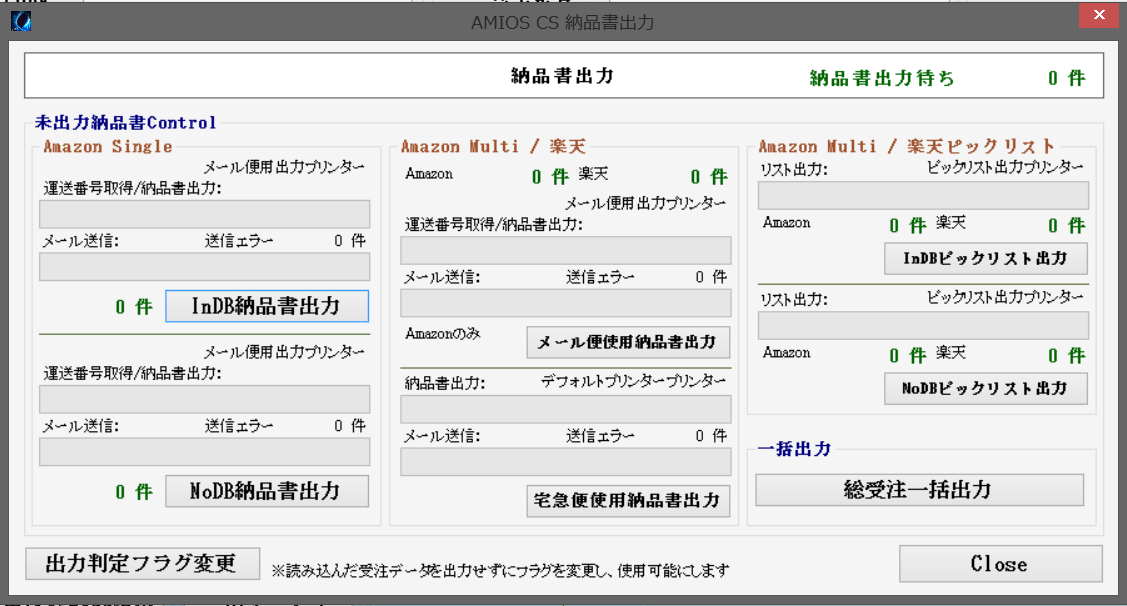Click the Close button at bottom right
This screenshot has height=606, width=1127.
click(999, 564)
